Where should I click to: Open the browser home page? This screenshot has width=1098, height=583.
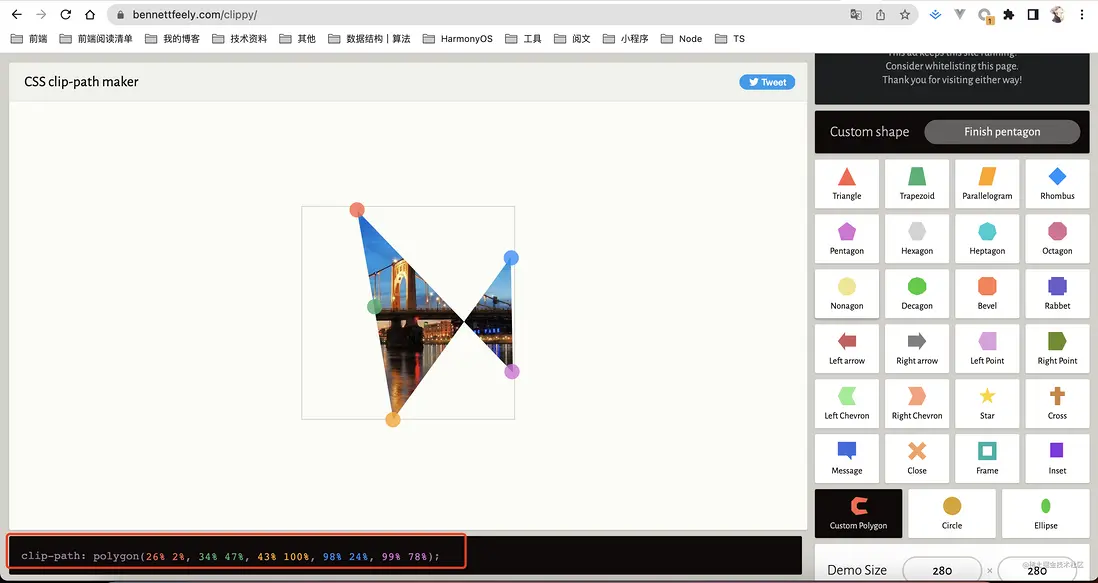[90, 14]
